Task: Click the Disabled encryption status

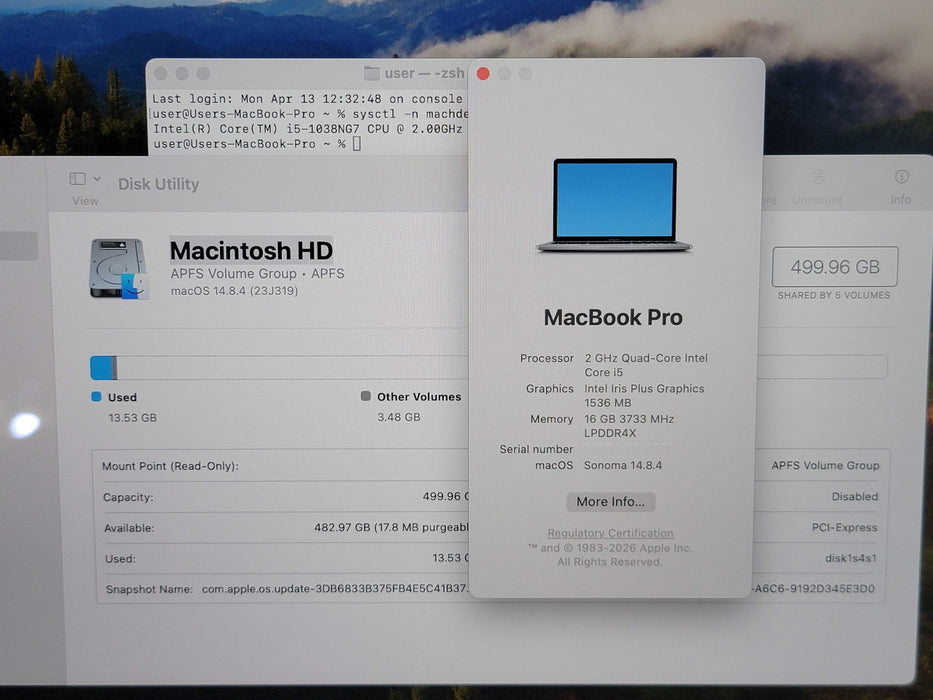Action: [855, 496]
